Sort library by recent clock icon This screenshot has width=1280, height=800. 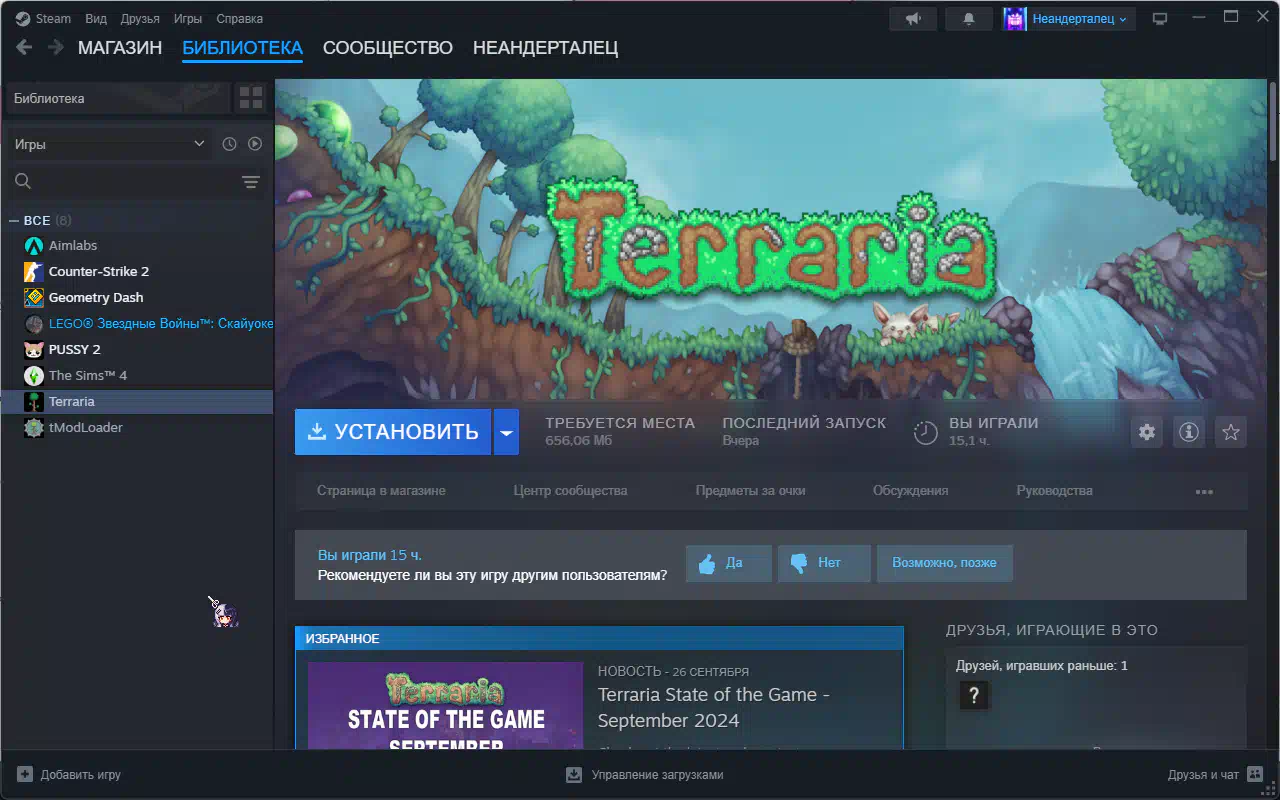229,144
